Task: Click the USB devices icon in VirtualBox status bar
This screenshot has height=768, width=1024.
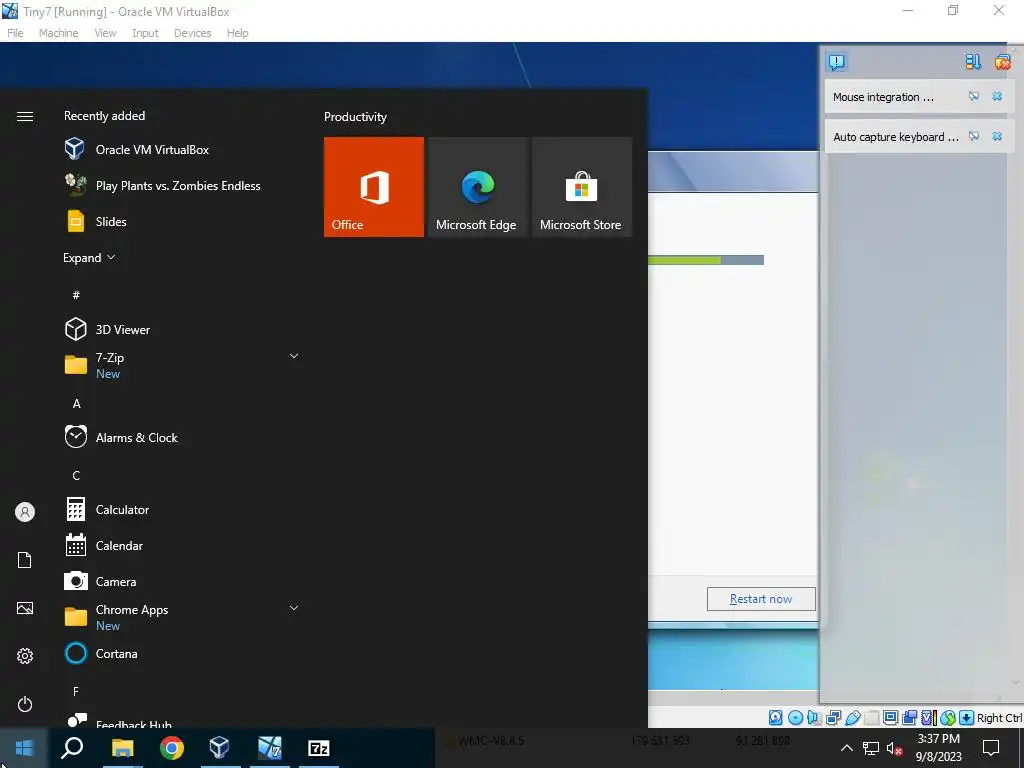Action: click(x=852, y=718)
